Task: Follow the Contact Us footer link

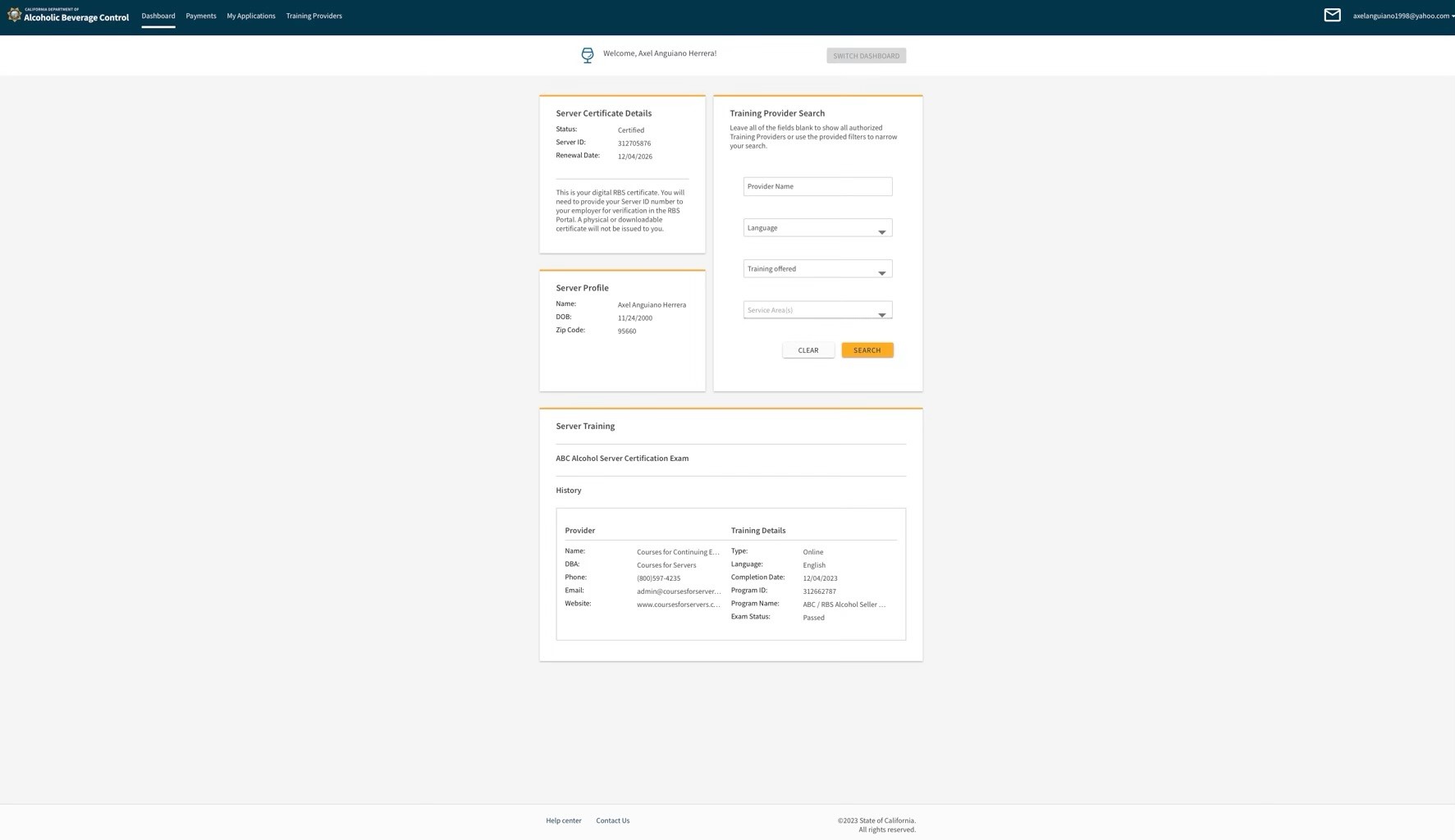Action: [x=612, y=820]
